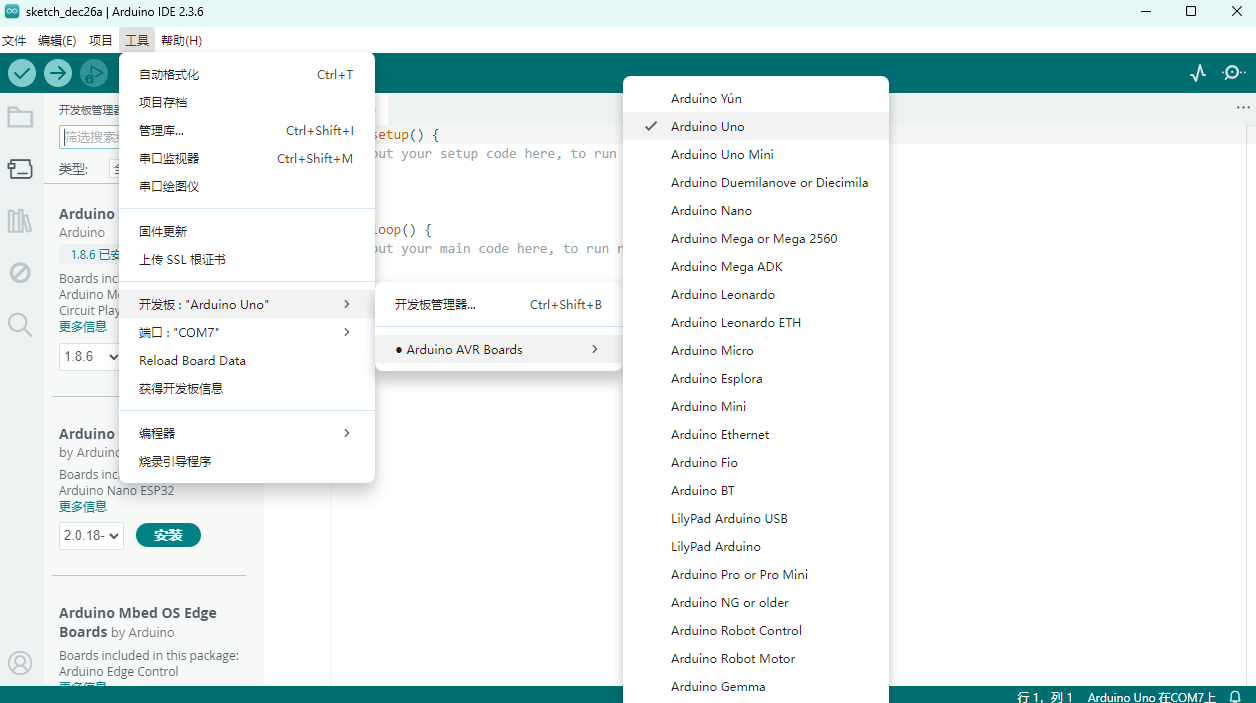1256x703 pixels.
Task: Choose 项目存档 menu entry
Action: click(246, 102)
